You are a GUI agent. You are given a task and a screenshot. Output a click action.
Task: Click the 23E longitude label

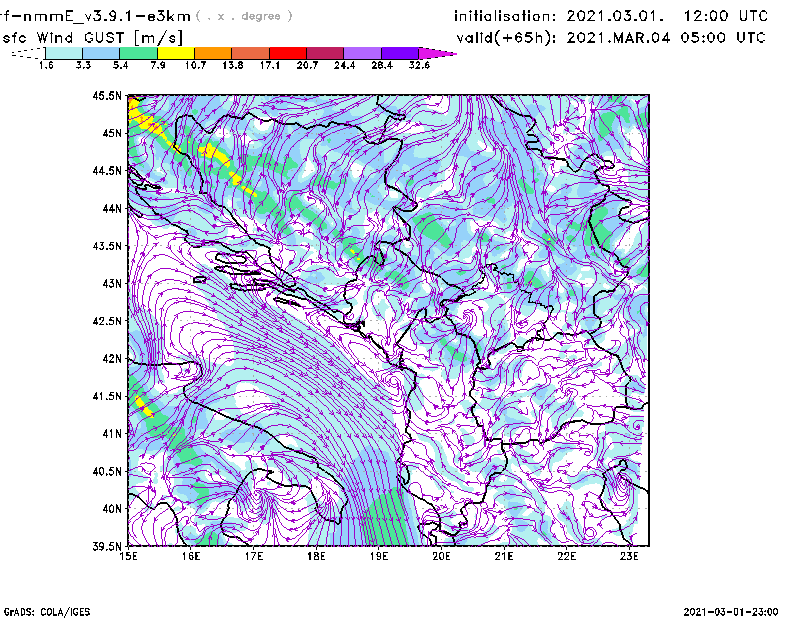tap(629, 556)
